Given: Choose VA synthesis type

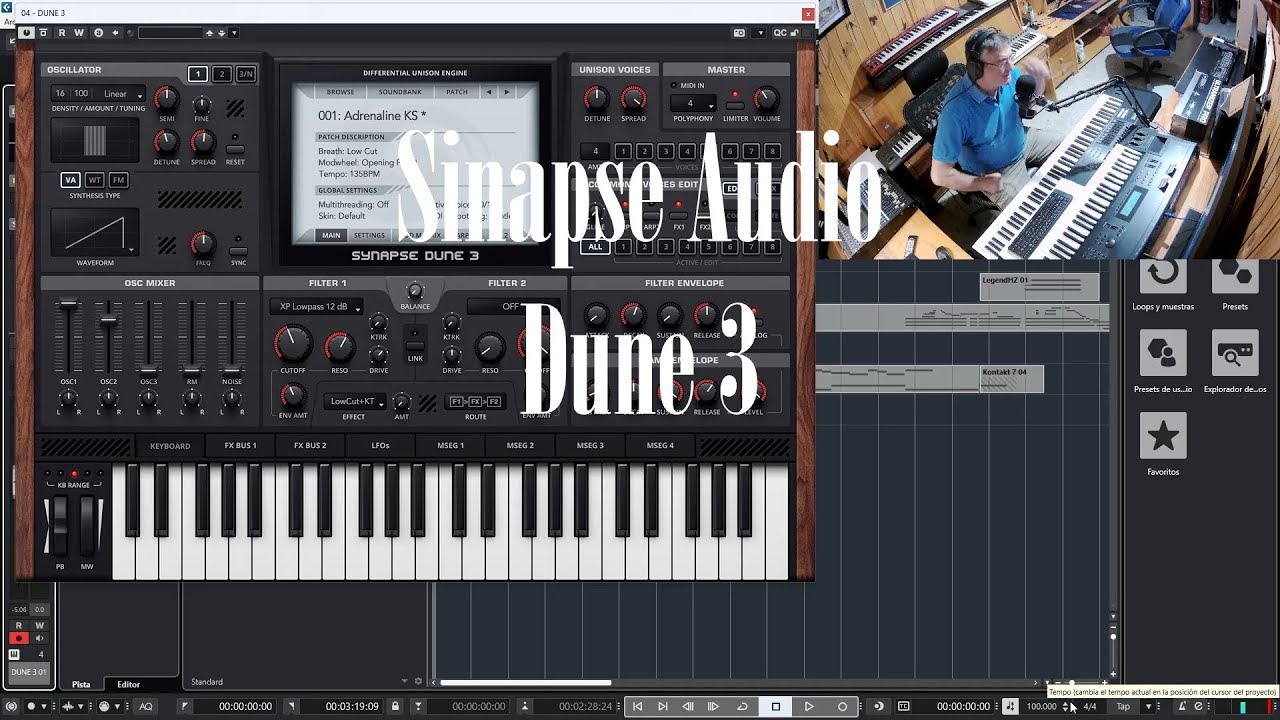Looking at the screenshot, I should click(70, 180).
